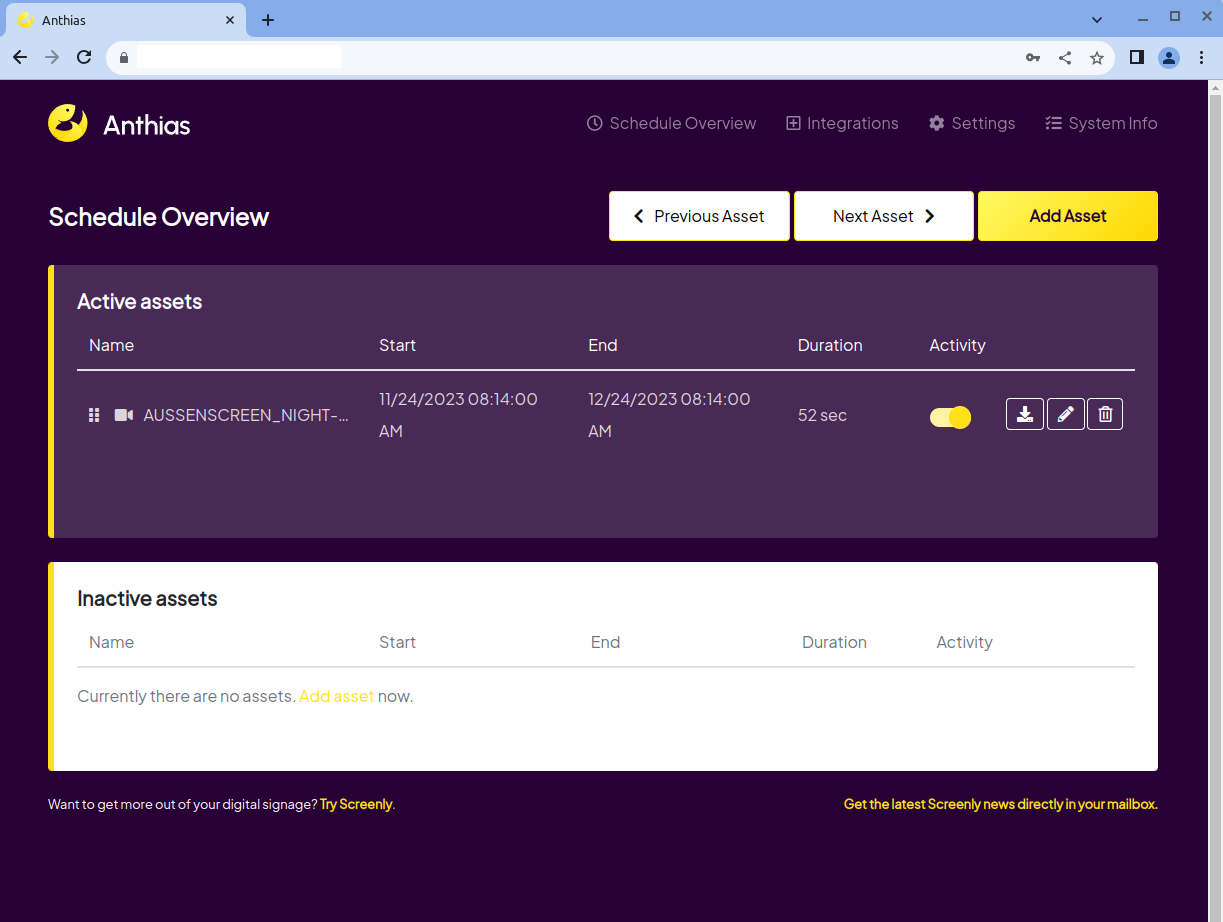Open the browser dropdown chevron near the tabs
The image size is (1223, 922).
point(1097,18)
